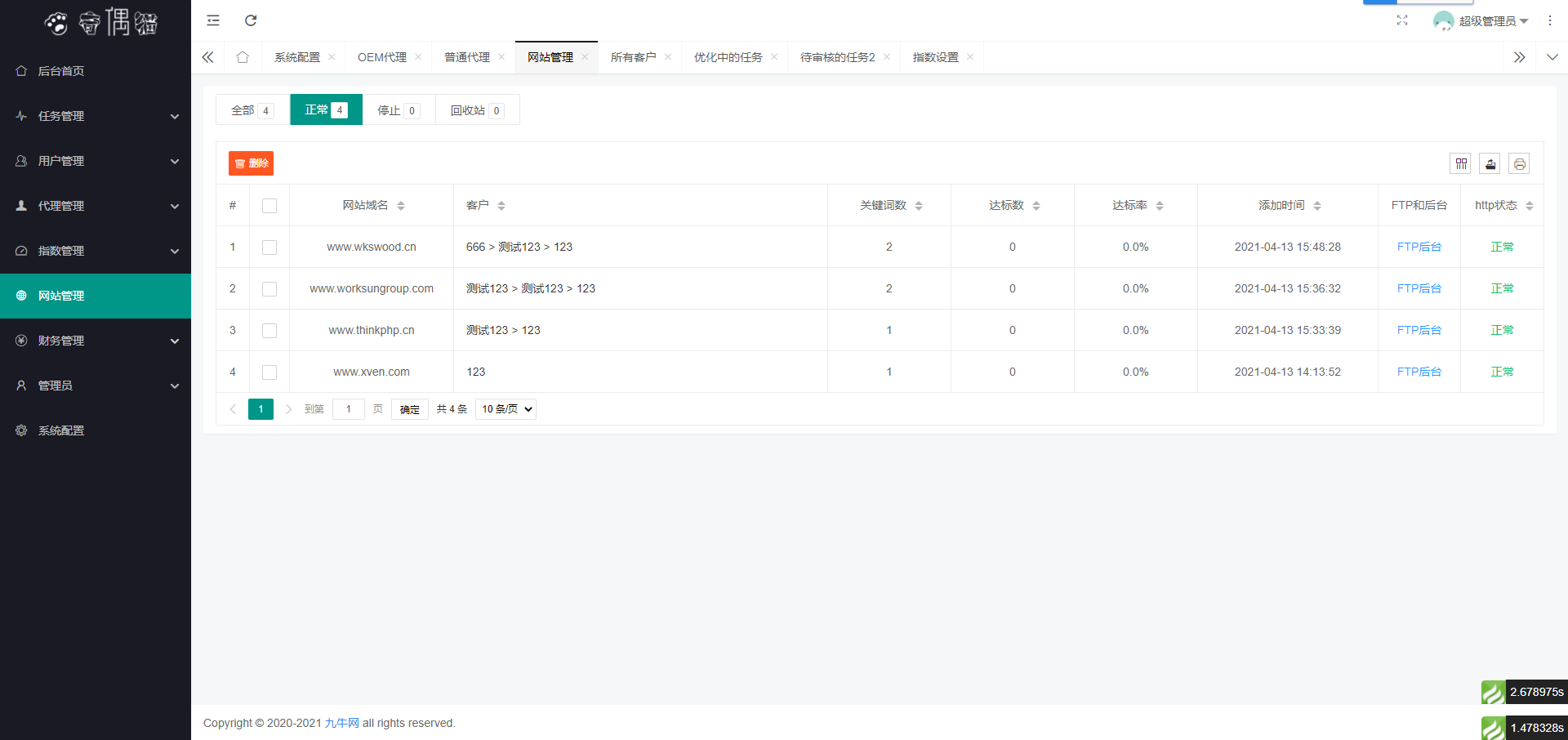This screenshot has height=740, width=1568.
Task: Click the refresh page icon
Action: pos(251,20)
